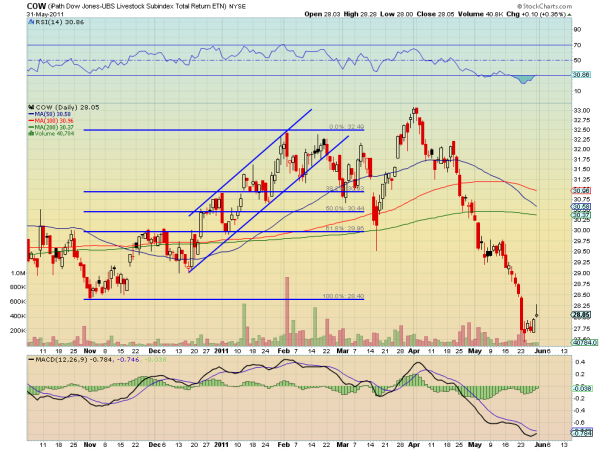600x450 pixels.
Task: Click the 38.2%: 30.93 Fibonacci label
Action: [x=345, y=188]
